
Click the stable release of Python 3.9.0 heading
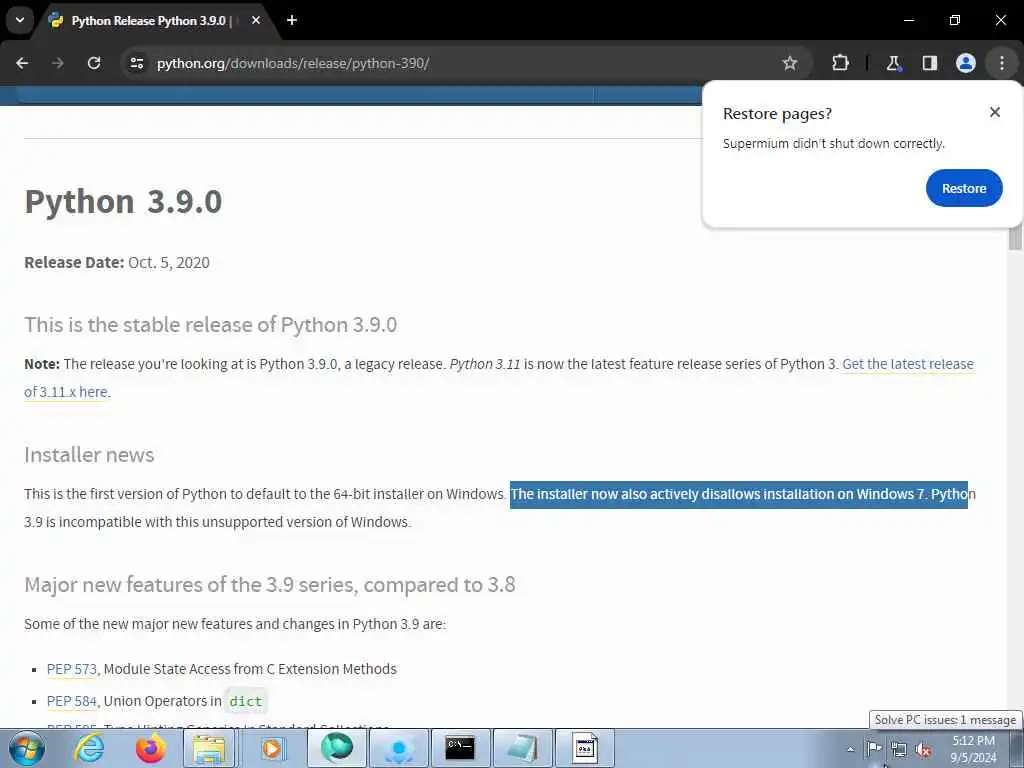(x=210, y=325)
